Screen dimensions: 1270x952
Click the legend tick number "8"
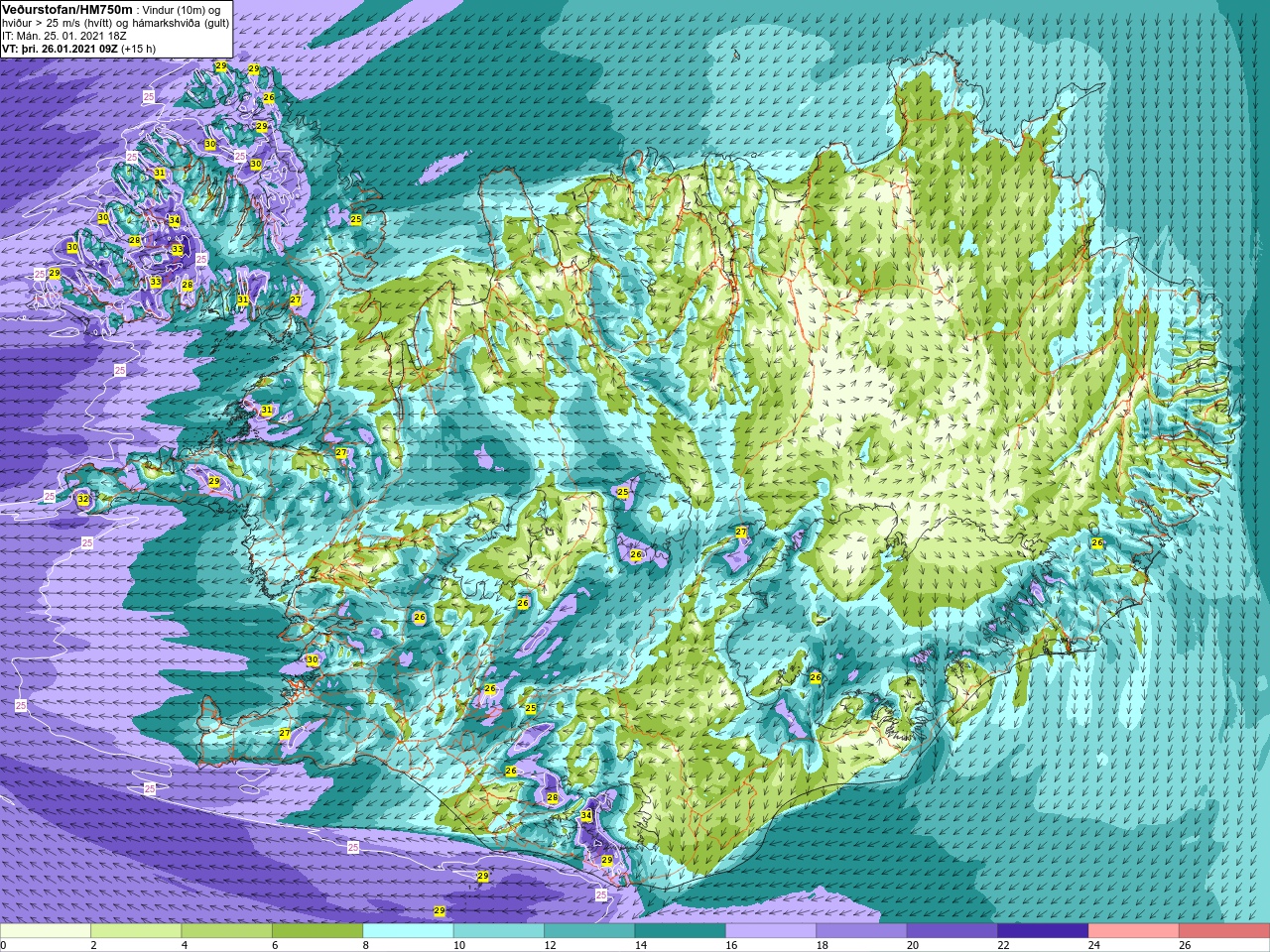pos(366,945)
